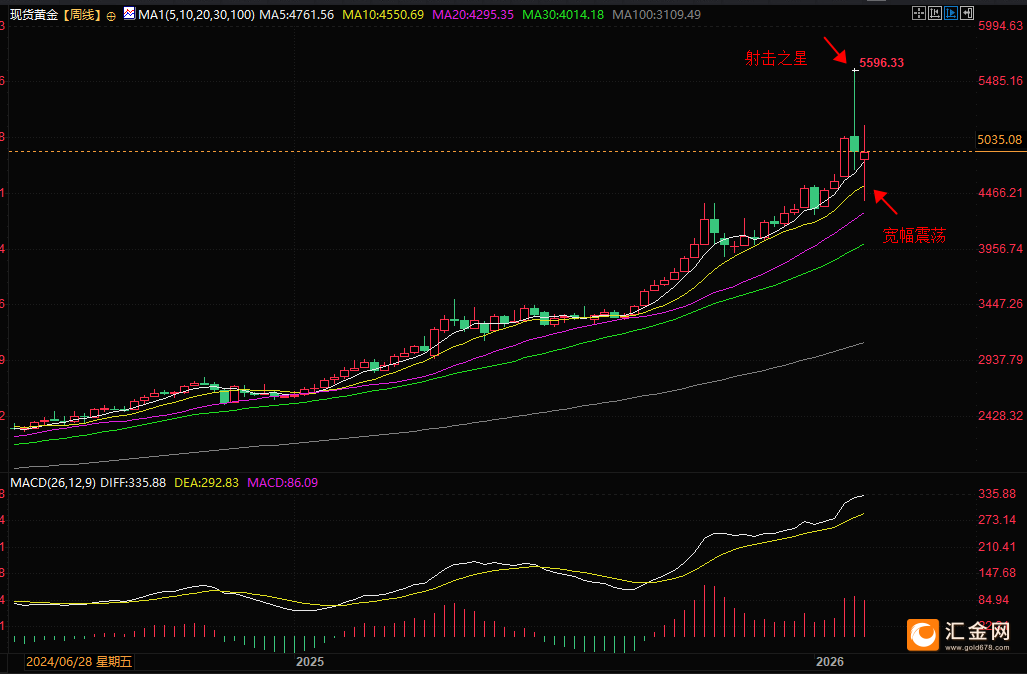Click the MA30:4014.18 value
1027x674 pixels.
563,14
